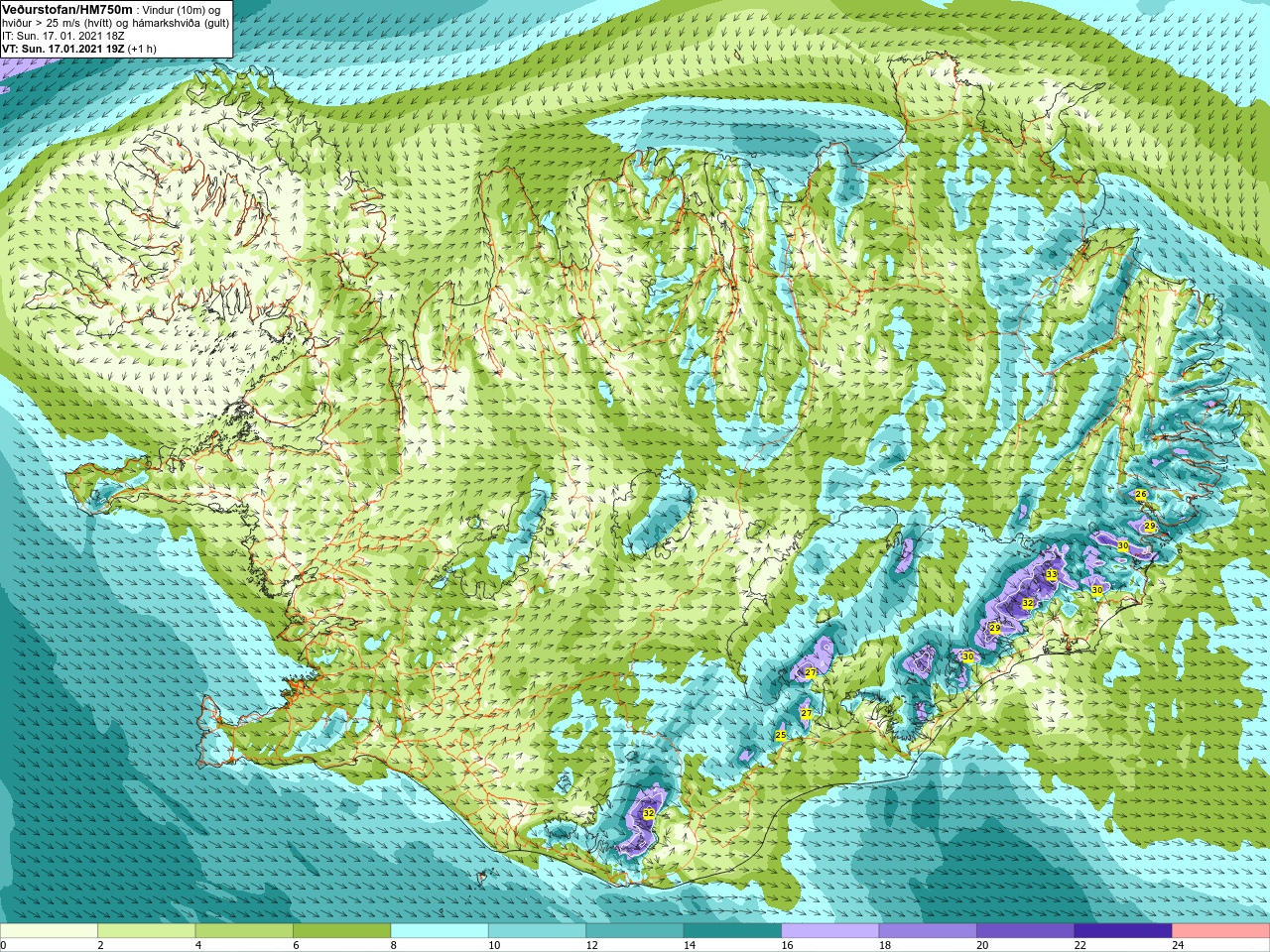This screenshot has width=1270, height=952.
Task: Click the 'VT: Sun. 17.01.2021 19Z (+1 h)' line
Action: tap(79, 48)
